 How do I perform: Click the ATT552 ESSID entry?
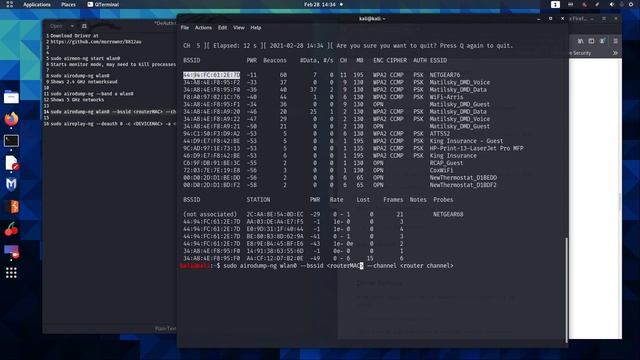[x=440, y=134]
